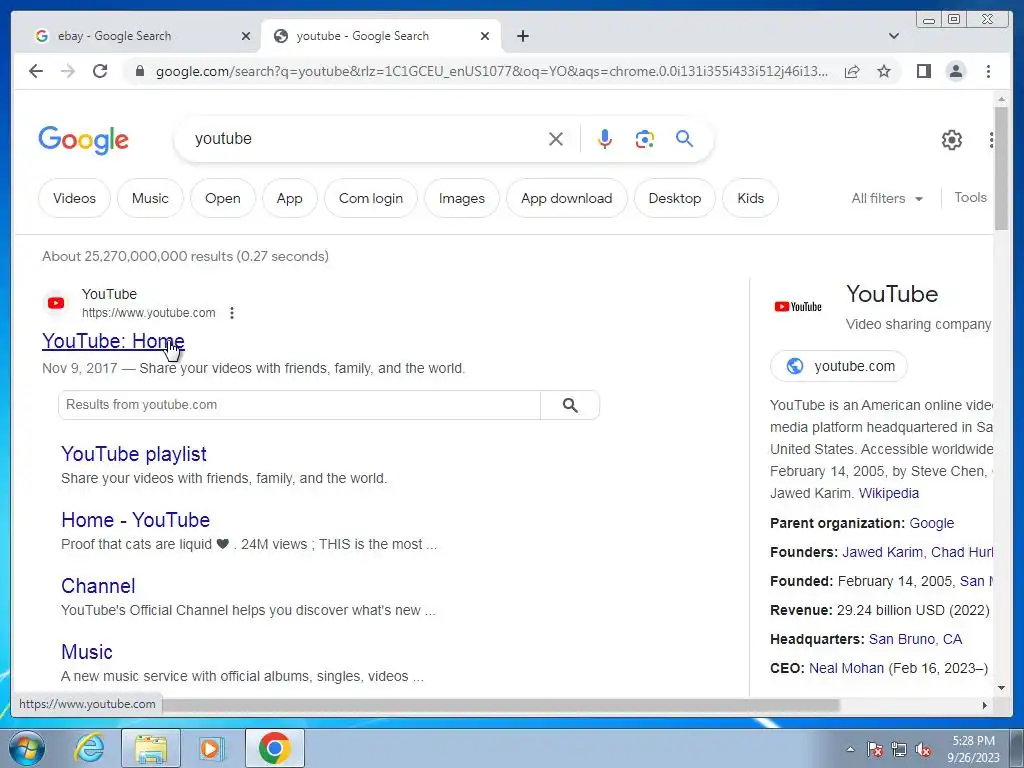Open the Windows Start menu
The width and height of the screenshot is (1024, 768).
[x=26, y=748]
